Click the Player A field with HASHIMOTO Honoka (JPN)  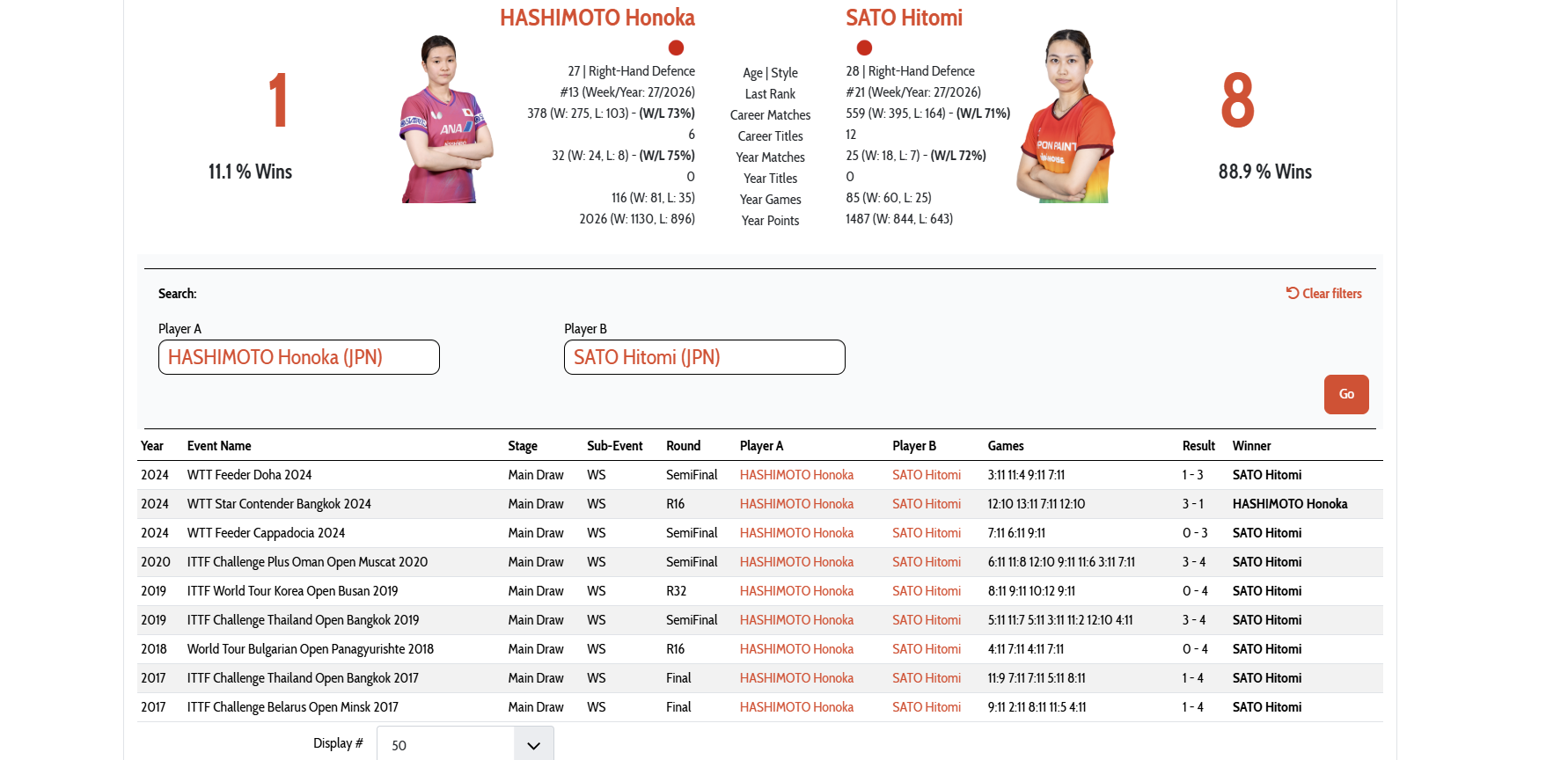299,357
